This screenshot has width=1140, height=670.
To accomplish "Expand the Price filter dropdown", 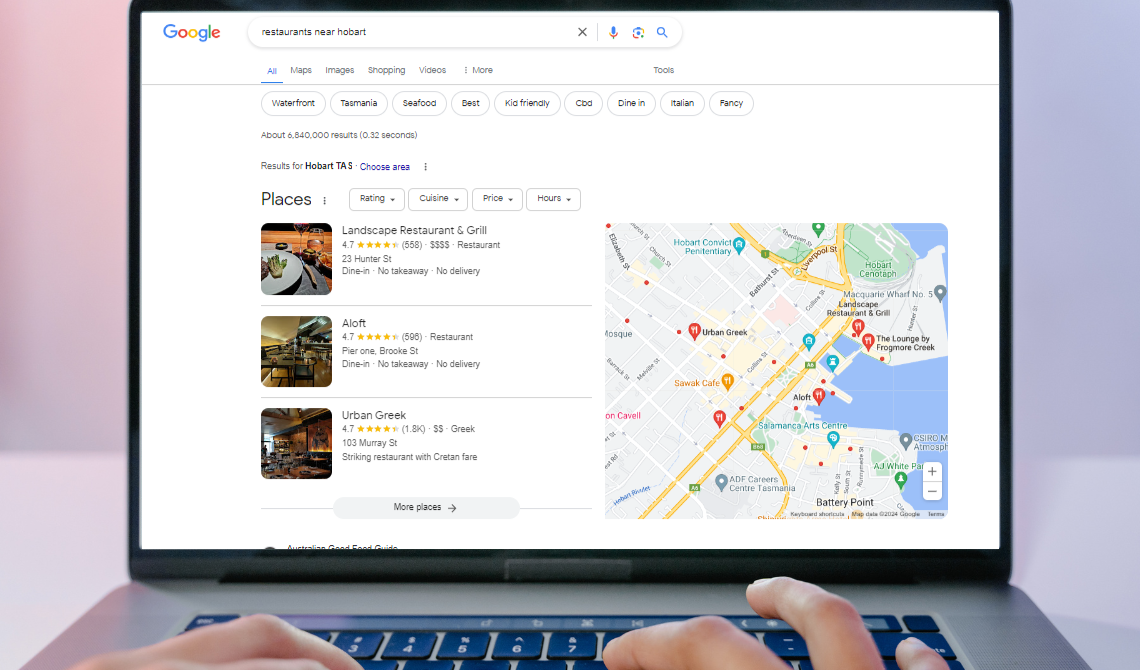I will point(497,199).
